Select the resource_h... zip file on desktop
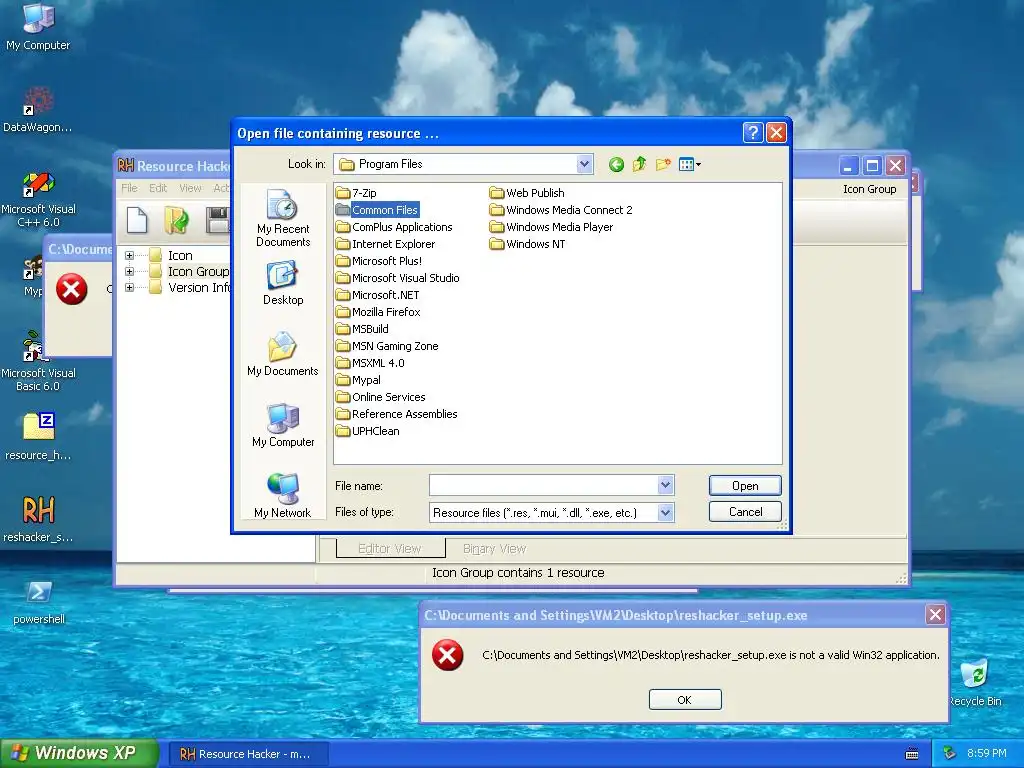 [38, 437]
